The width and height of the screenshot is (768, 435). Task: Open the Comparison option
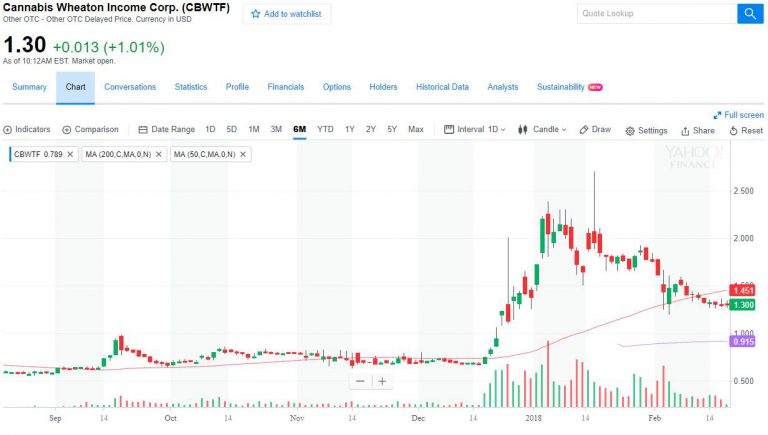91,129
